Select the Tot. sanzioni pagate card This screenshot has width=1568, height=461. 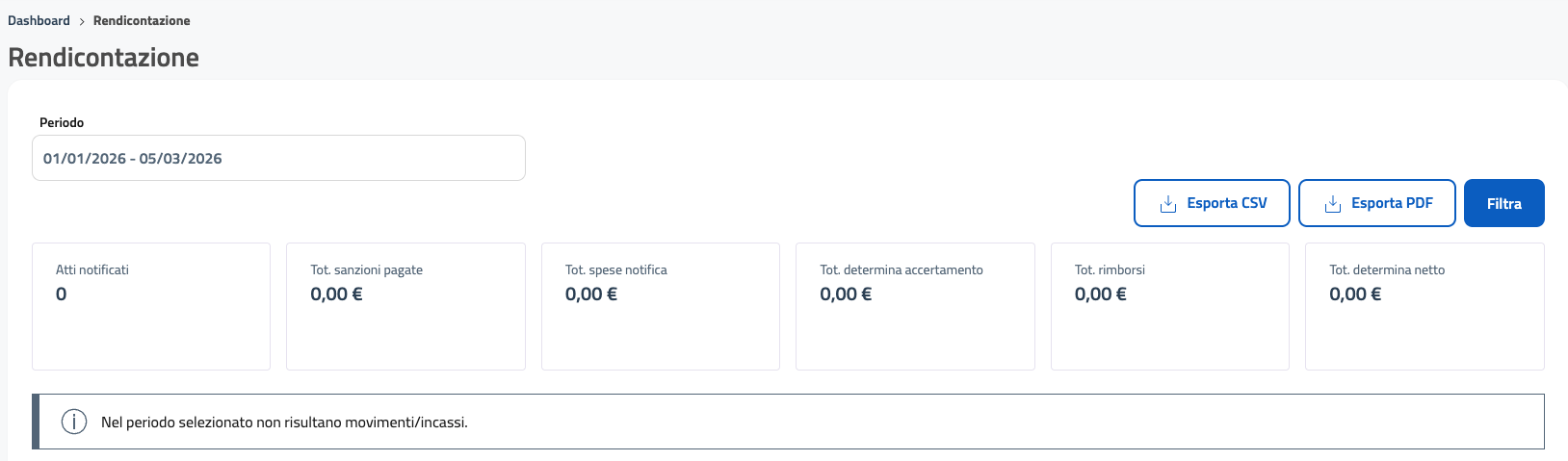point(405,306)
